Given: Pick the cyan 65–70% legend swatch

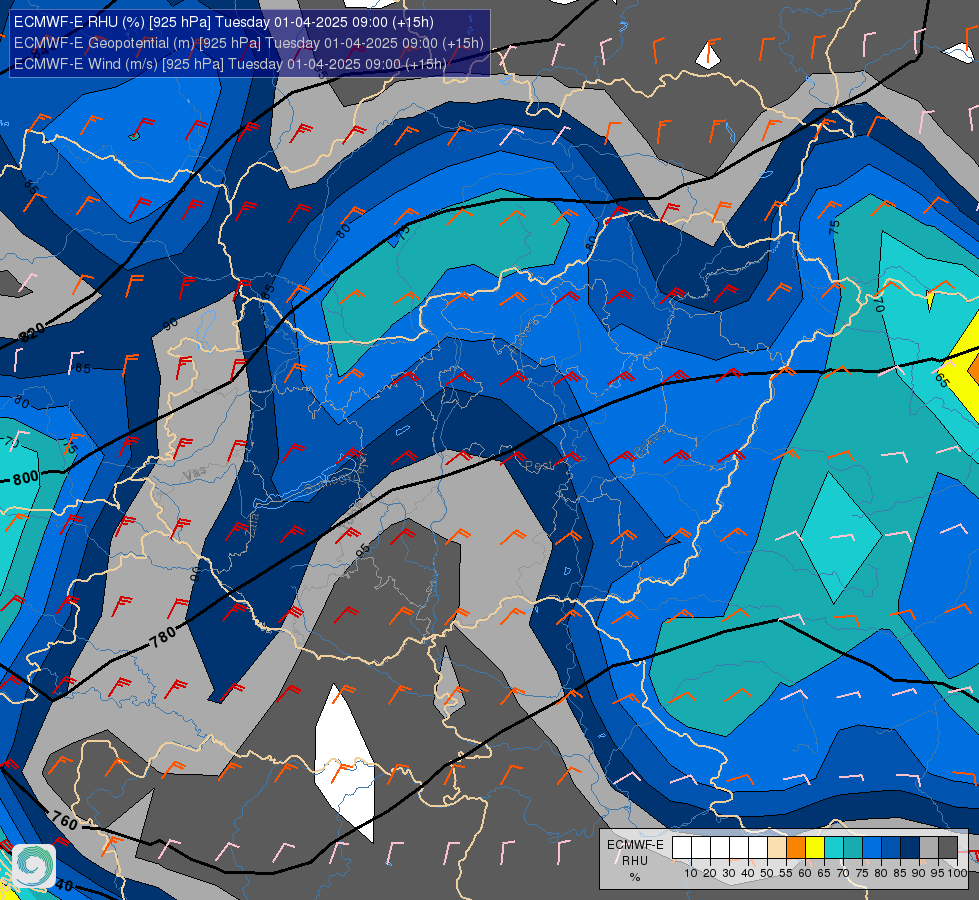Looking at the screenshot, I should click(834, 847).
